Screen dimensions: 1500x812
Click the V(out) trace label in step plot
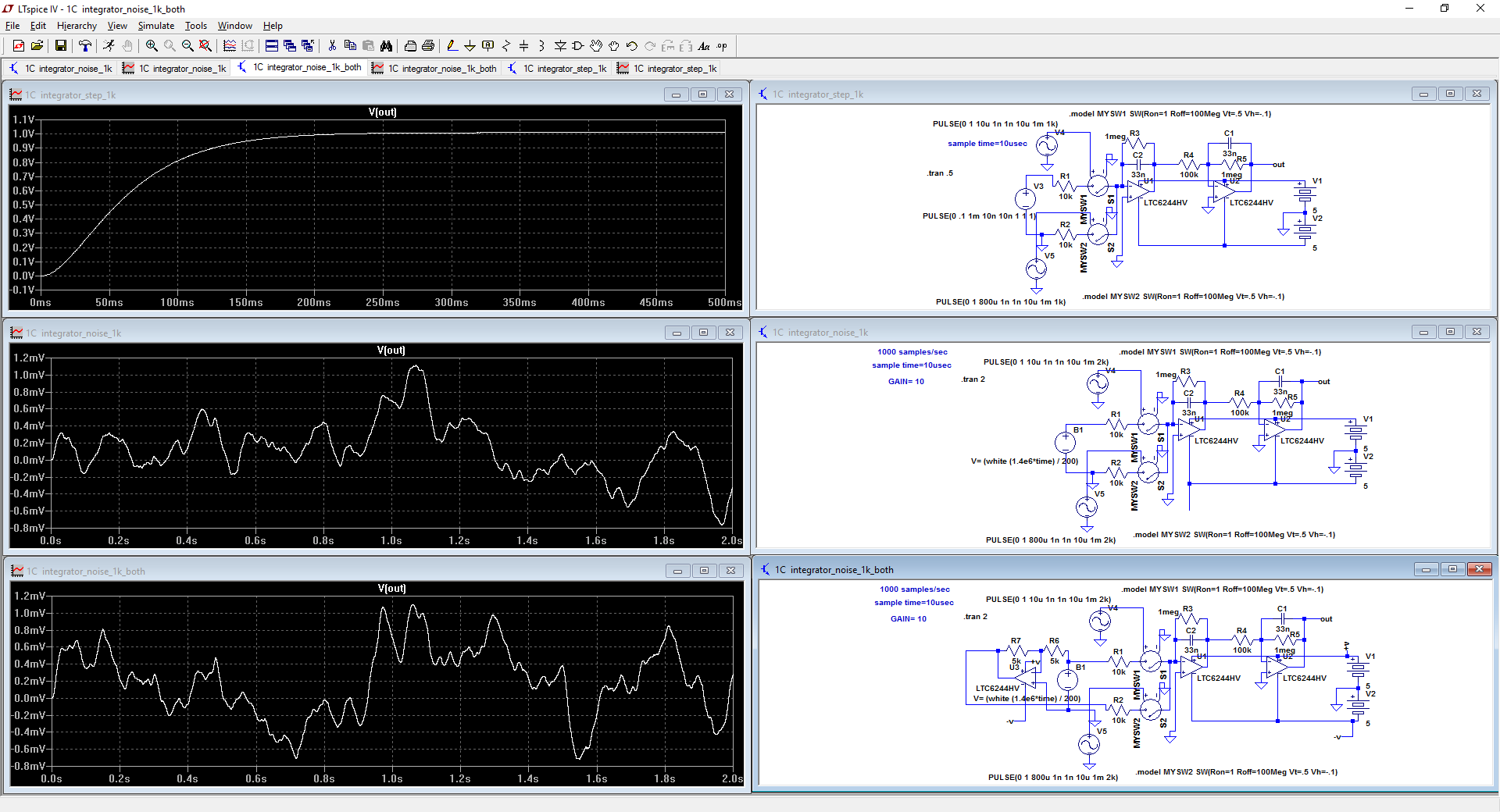(x=382, y=112)
